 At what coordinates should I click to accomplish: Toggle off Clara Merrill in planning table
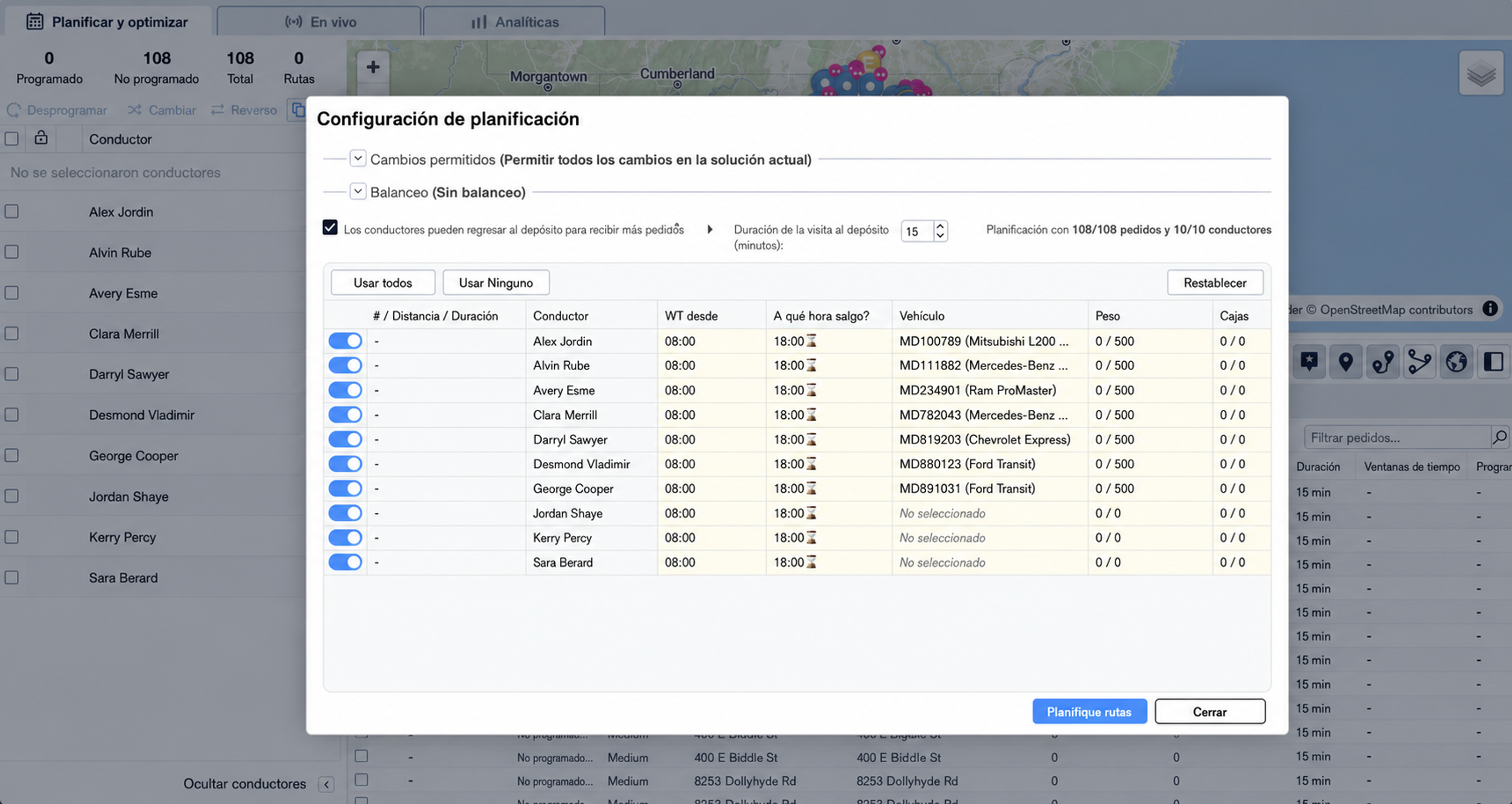coord(345,415)
